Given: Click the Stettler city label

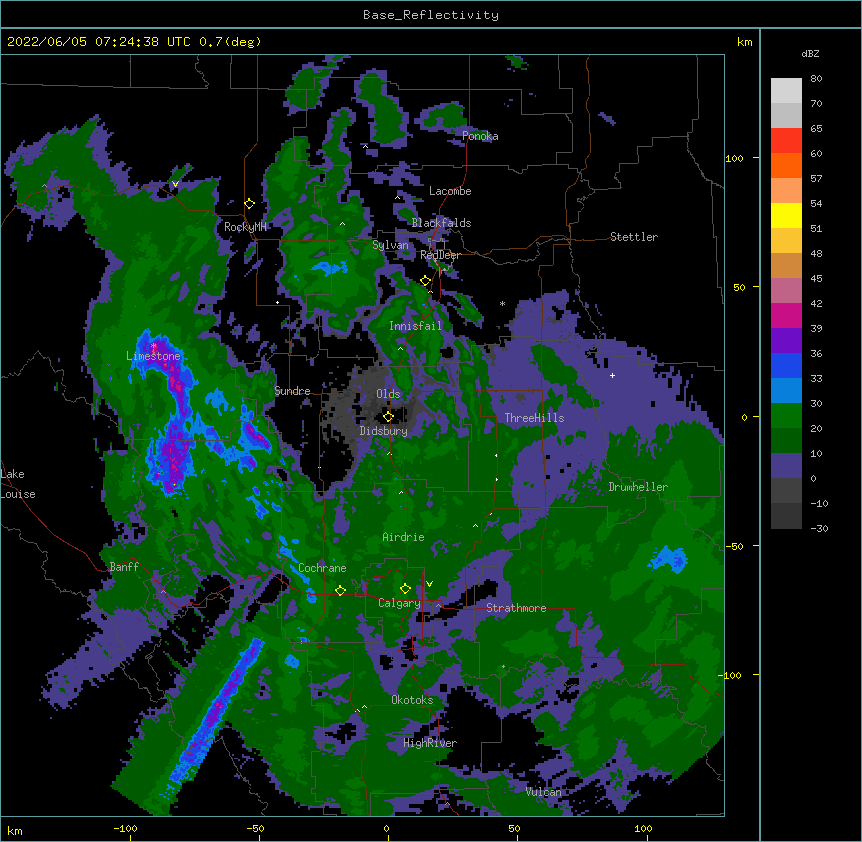Looking at the screenshot, I should 634,237.
